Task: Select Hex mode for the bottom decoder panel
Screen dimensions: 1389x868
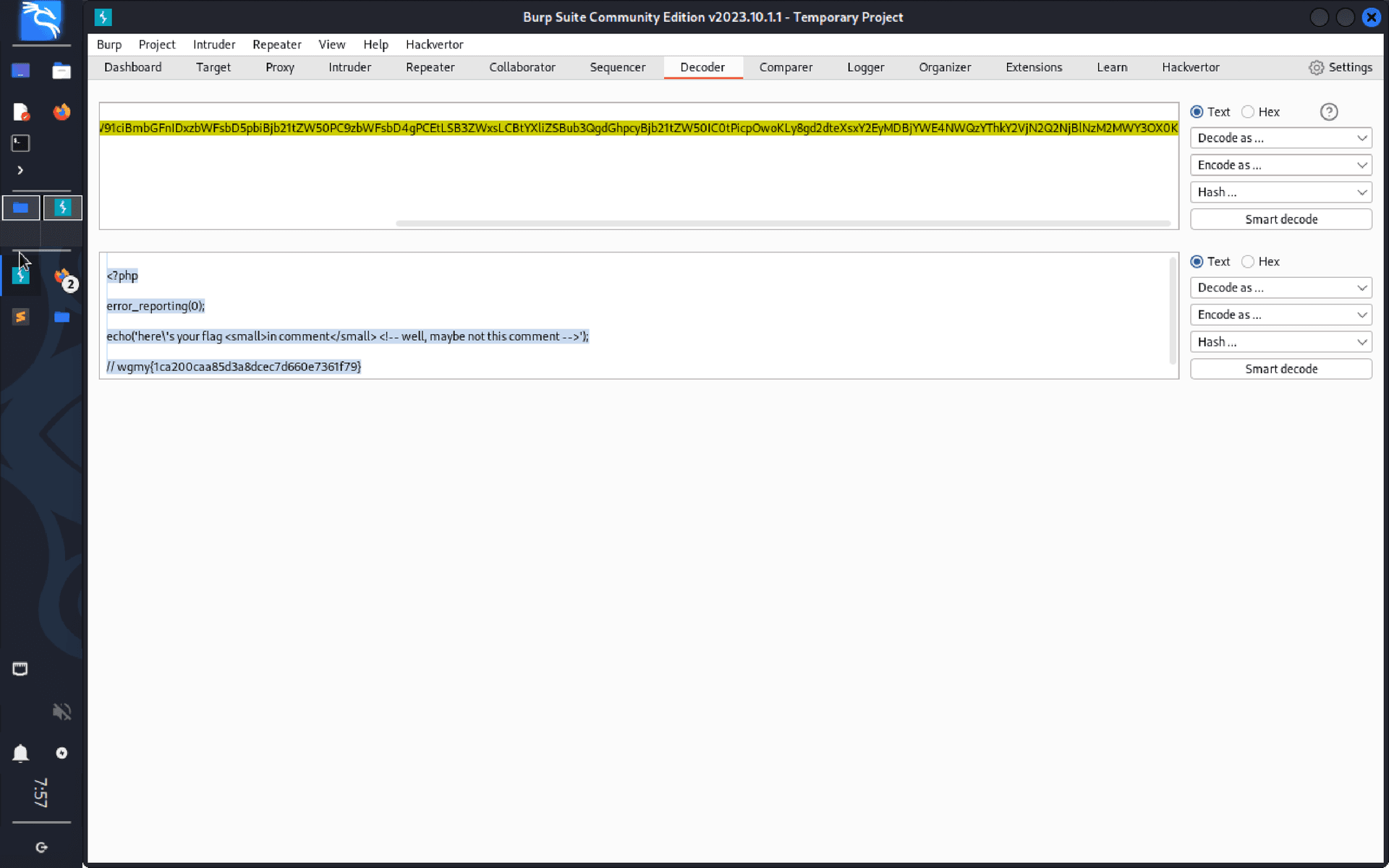Action: pyautogui.click(x=1247, y=261)
